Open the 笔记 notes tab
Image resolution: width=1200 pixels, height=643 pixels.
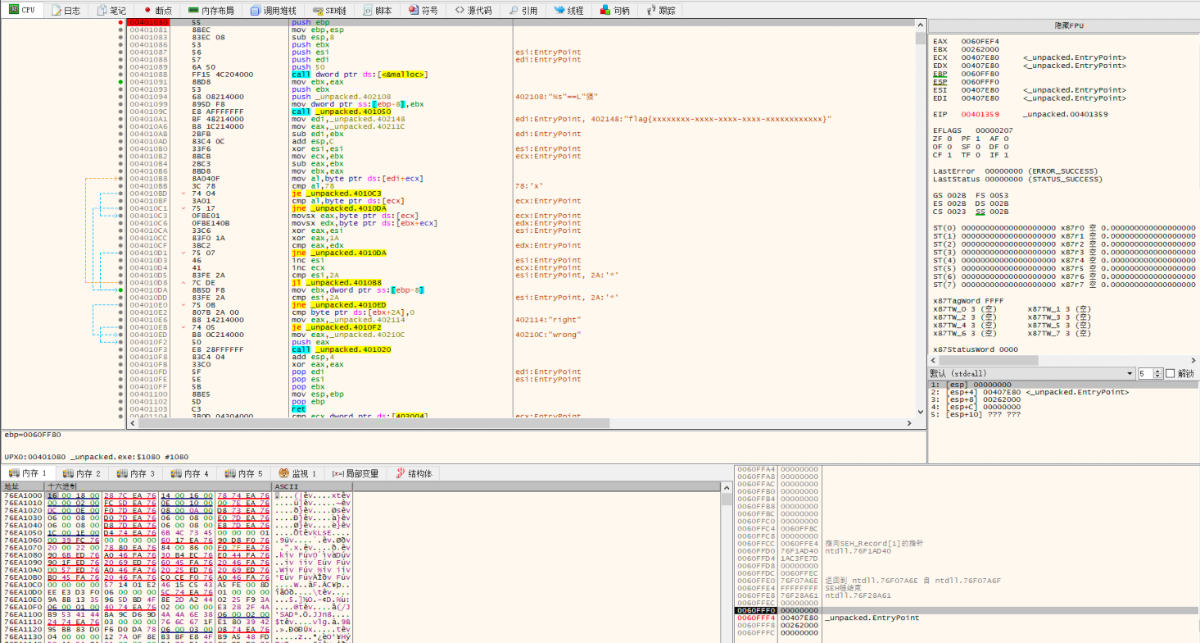pyautogui.click(x=111, y=9)
